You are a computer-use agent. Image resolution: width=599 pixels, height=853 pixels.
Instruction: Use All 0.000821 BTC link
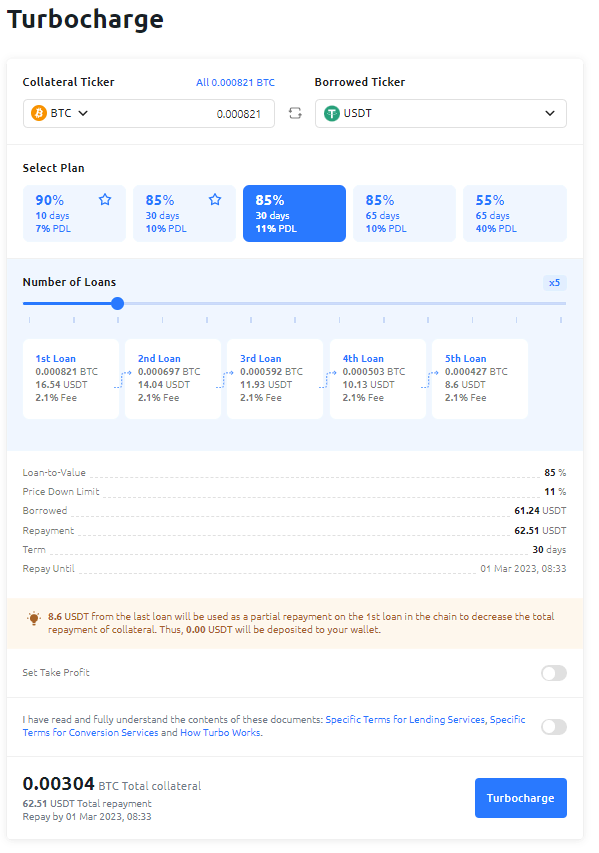pyautogui.click(x=235, y=83)
